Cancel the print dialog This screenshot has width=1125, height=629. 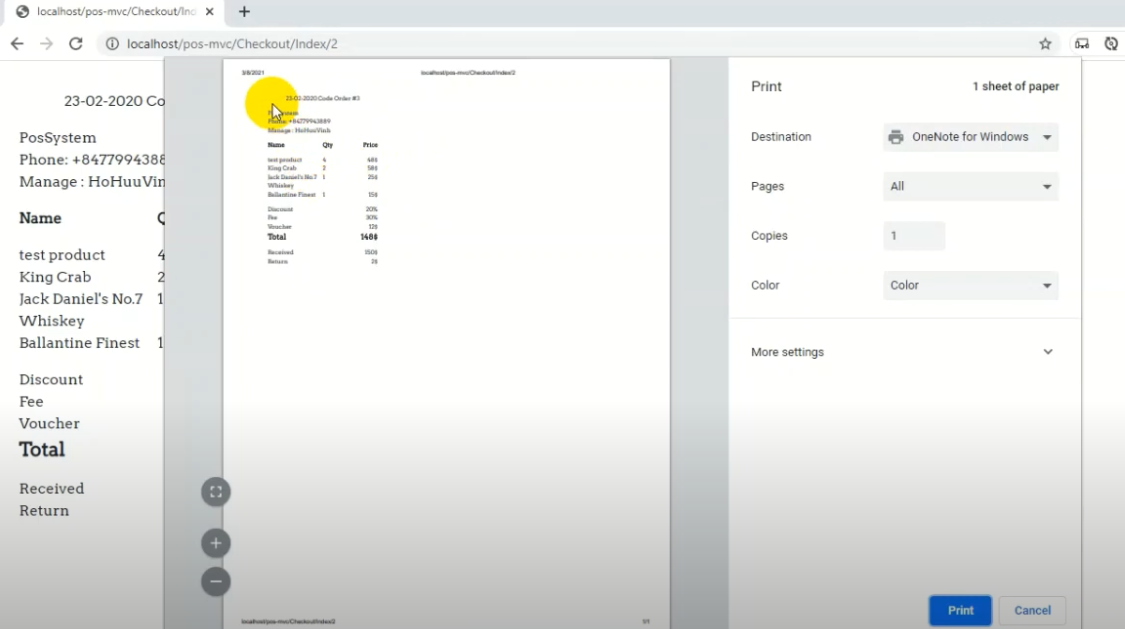coord(1032,610)
